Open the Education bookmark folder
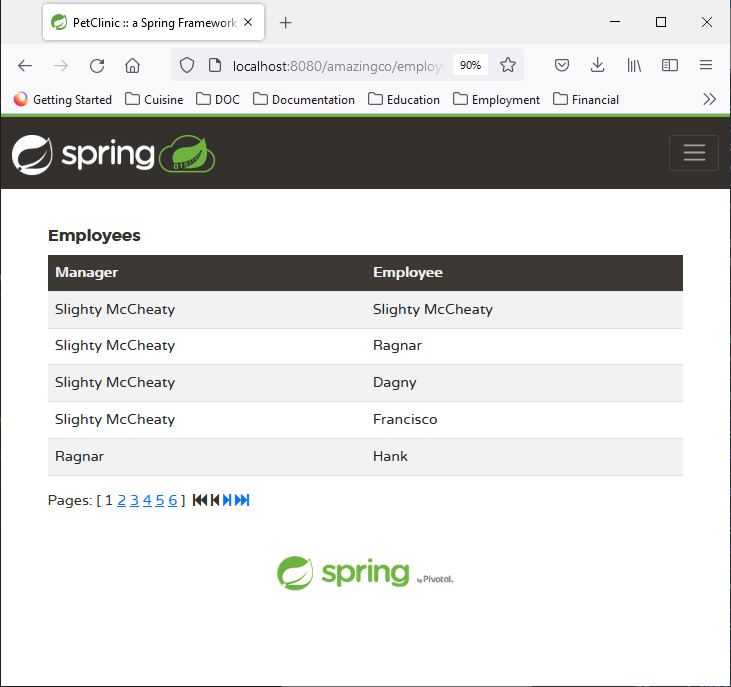 404,100
